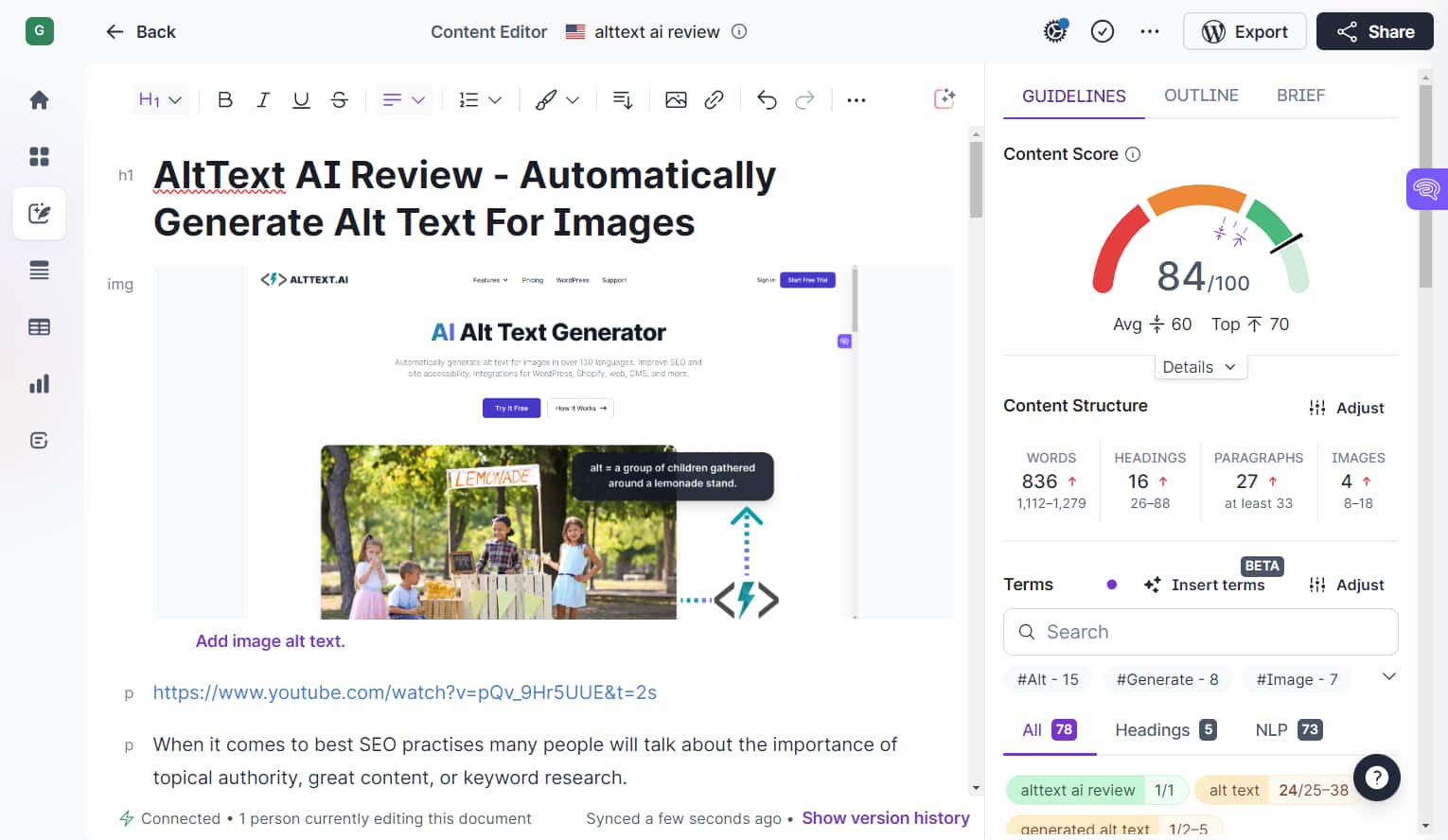Select the All 78 terms tab
Screen dimensions: 1448x840
point(1050,730)
